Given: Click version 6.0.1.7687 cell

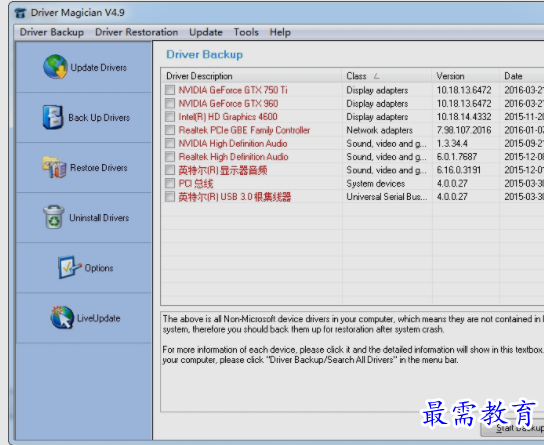Looking at the screenshot, I should 457,157.
